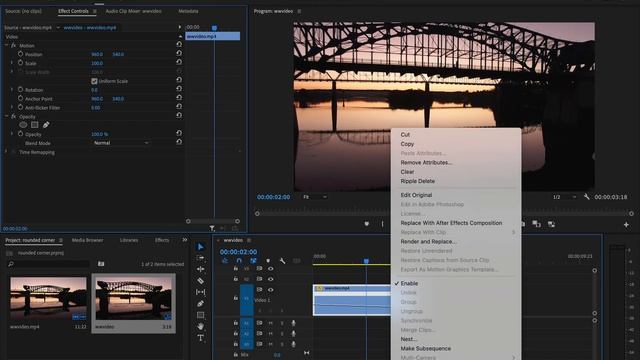Select the Razor tool
Viewport: 640px width, 360px height.
(200, 281)
